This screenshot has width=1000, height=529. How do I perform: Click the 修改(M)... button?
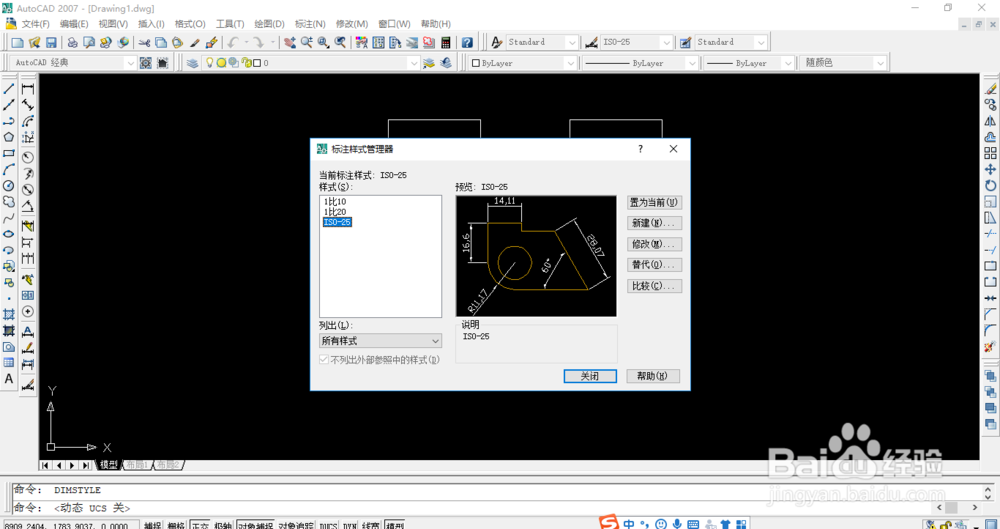pos(654,244)
